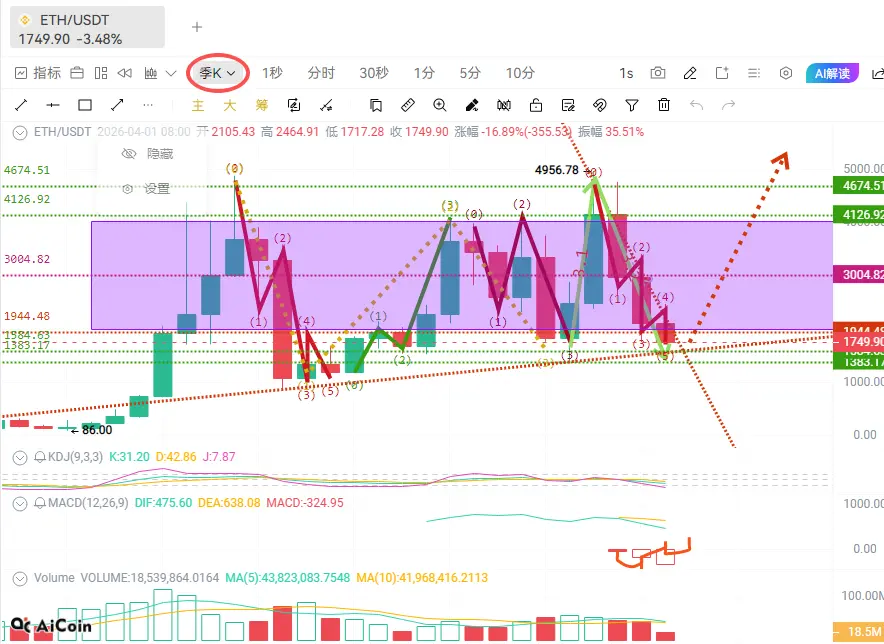This screenshot has width=884, height=644.
Task: Select the trend line drawing tool
Action: click(x=21, y=105)
